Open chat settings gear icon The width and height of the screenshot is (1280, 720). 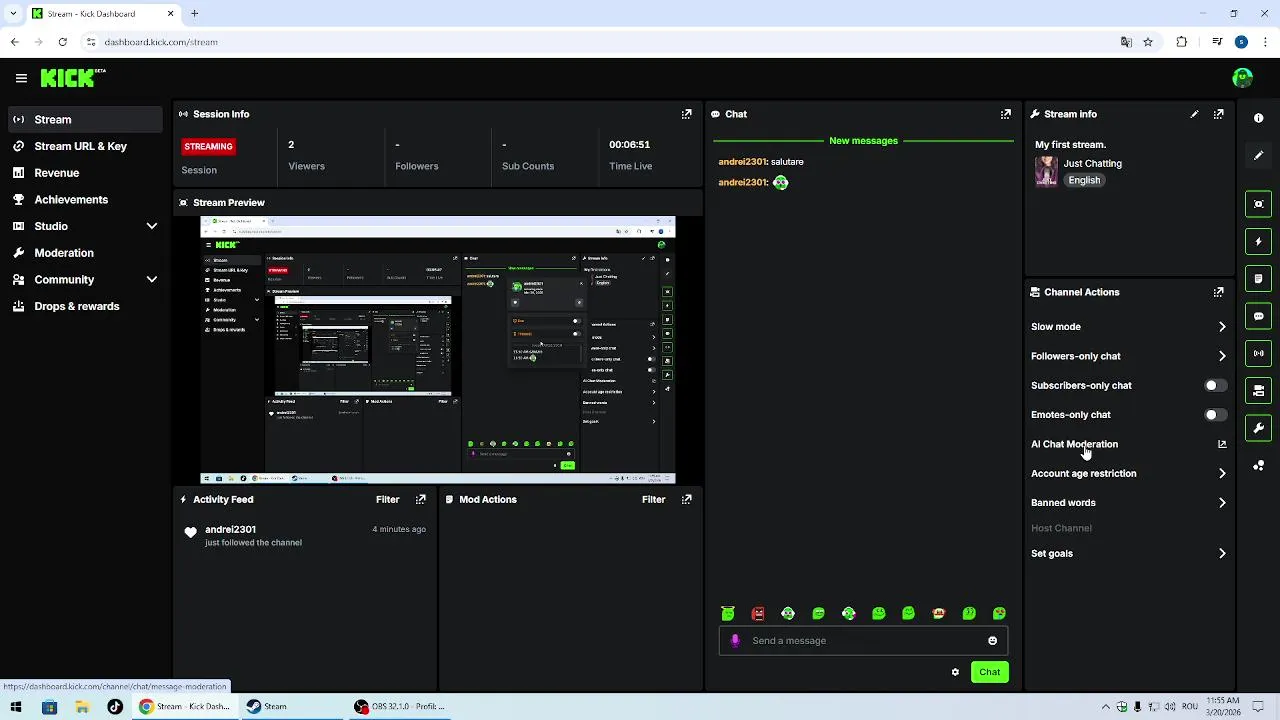(955, 672)
